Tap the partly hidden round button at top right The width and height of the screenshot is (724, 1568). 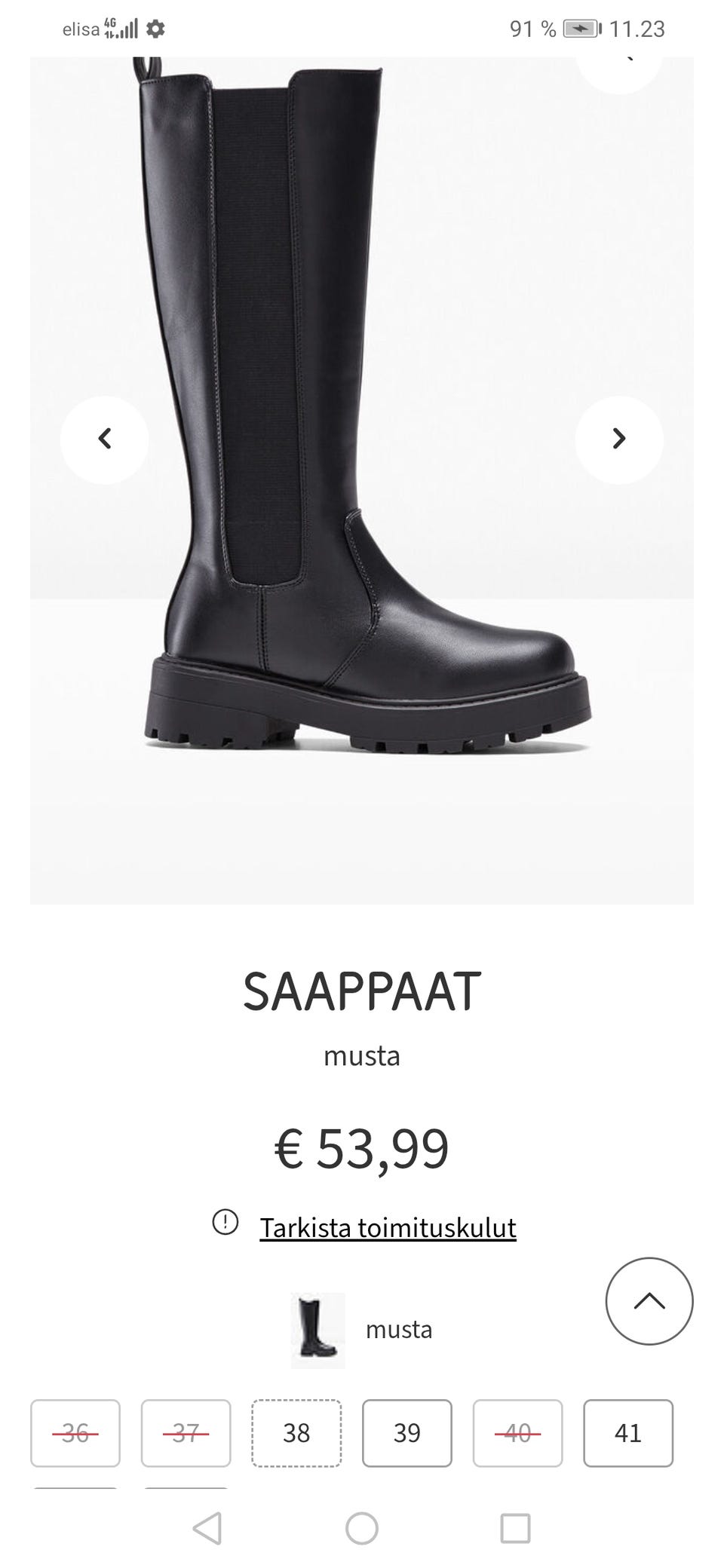pyautogui.click(x=619, y=74)
